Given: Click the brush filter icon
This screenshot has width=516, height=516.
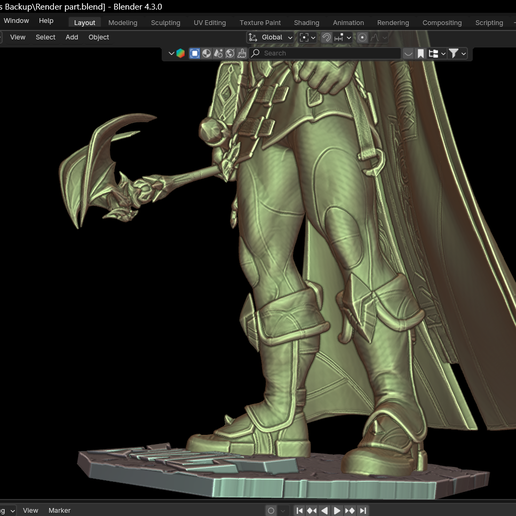Looking at the screenshot, I should click(242, 53).
